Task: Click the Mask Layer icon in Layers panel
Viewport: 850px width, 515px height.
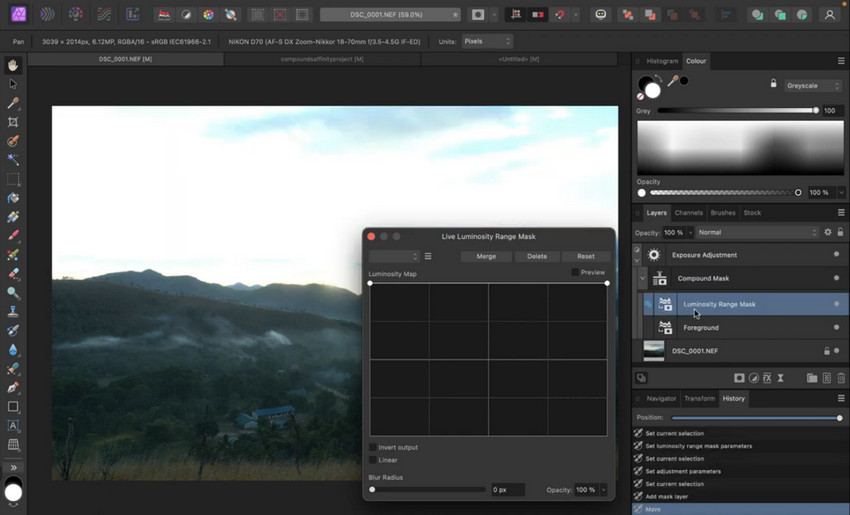Action: click(739, 378)
